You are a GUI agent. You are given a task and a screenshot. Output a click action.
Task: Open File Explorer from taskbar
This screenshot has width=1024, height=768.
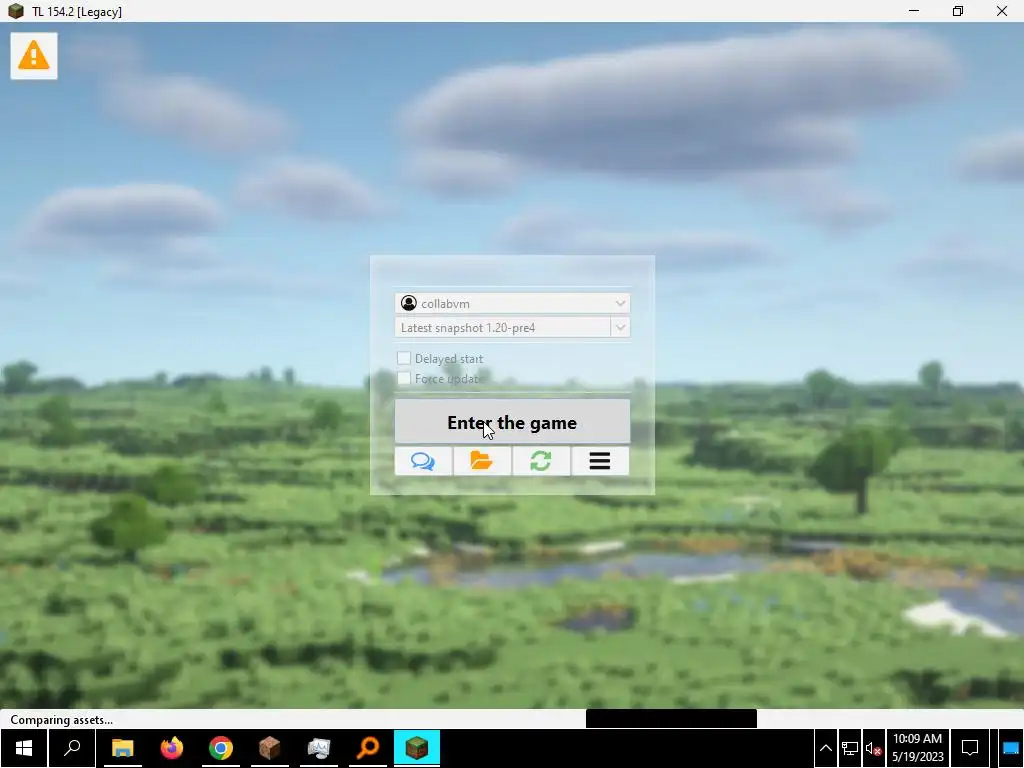point(122,748)
